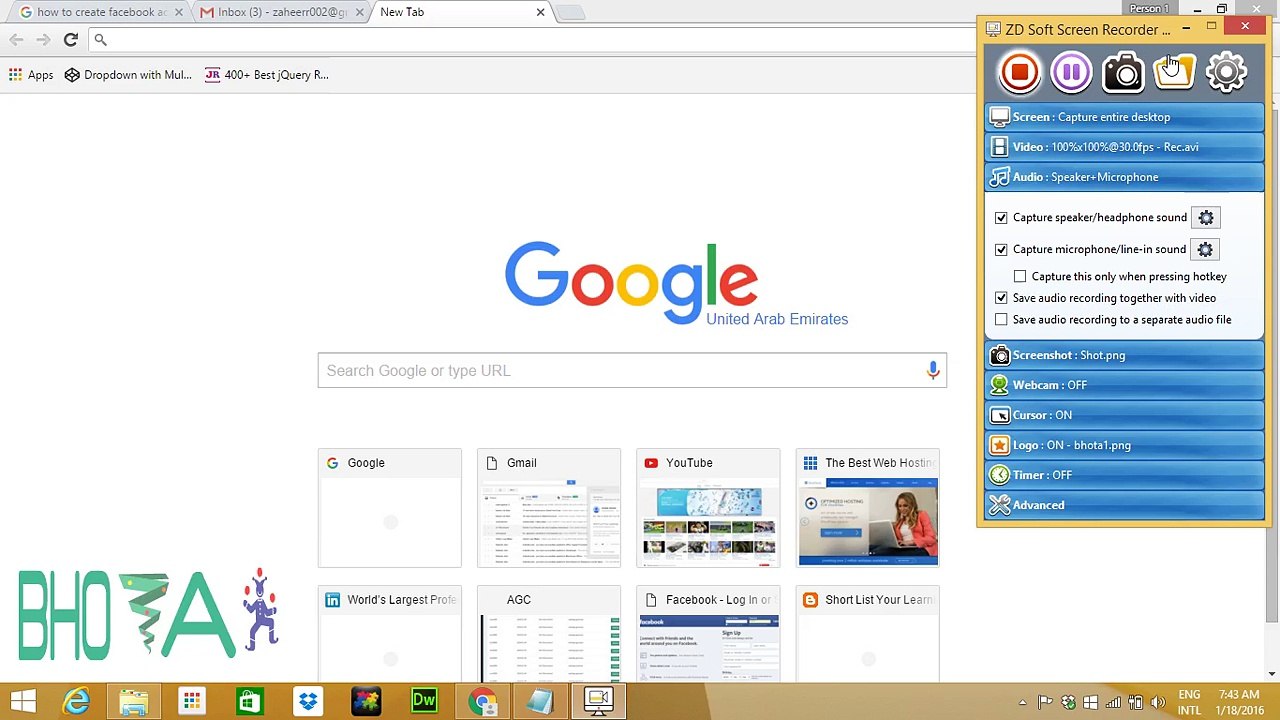This screenshot has width=1280, height=720.
Task: Expand the Screen: Capture entire desktop section
Action: point(1125,117)
